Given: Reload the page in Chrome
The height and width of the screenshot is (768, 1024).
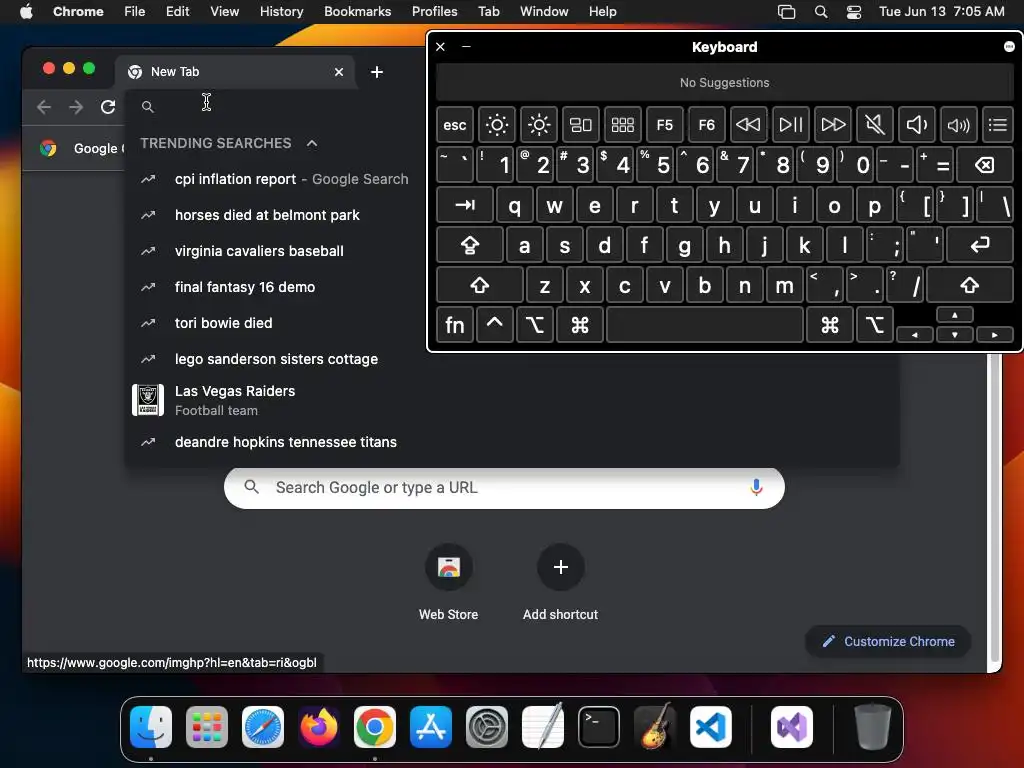Looking at the screenshot, I should (x=108, y=106).
